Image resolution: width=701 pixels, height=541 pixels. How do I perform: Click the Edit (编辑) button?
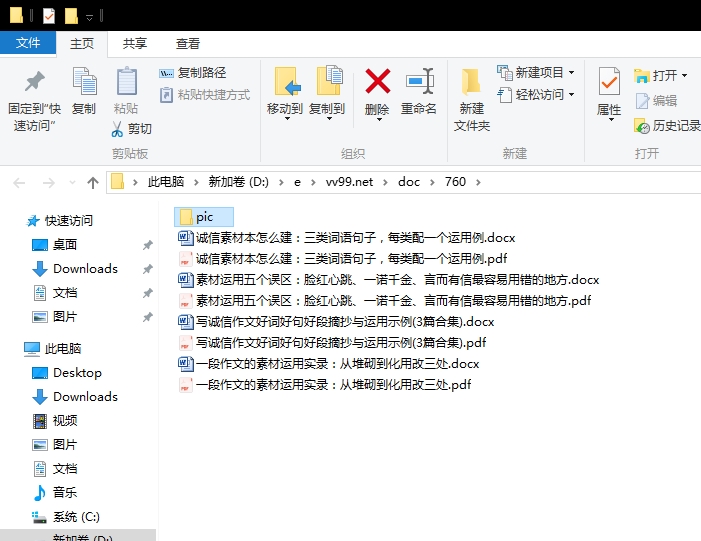(x=656, y=101)
